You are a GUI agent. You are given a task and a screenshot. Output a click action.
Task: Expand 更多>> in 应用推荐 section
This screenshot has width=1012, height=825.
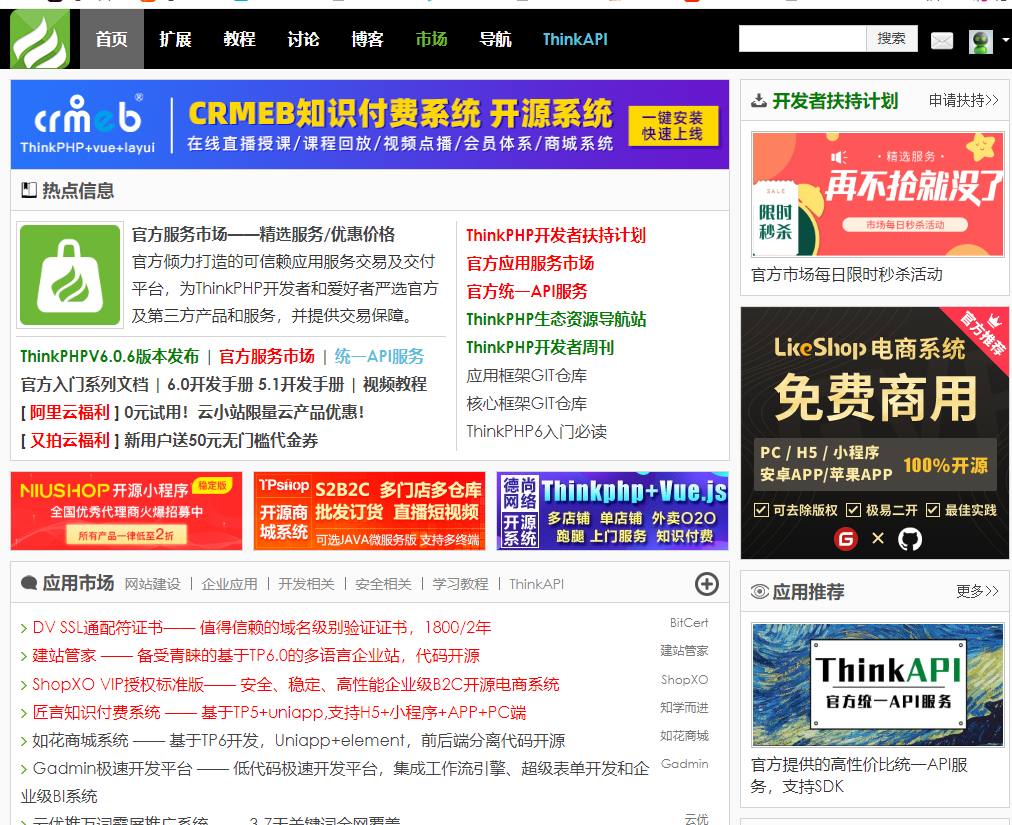coord(977,592)
